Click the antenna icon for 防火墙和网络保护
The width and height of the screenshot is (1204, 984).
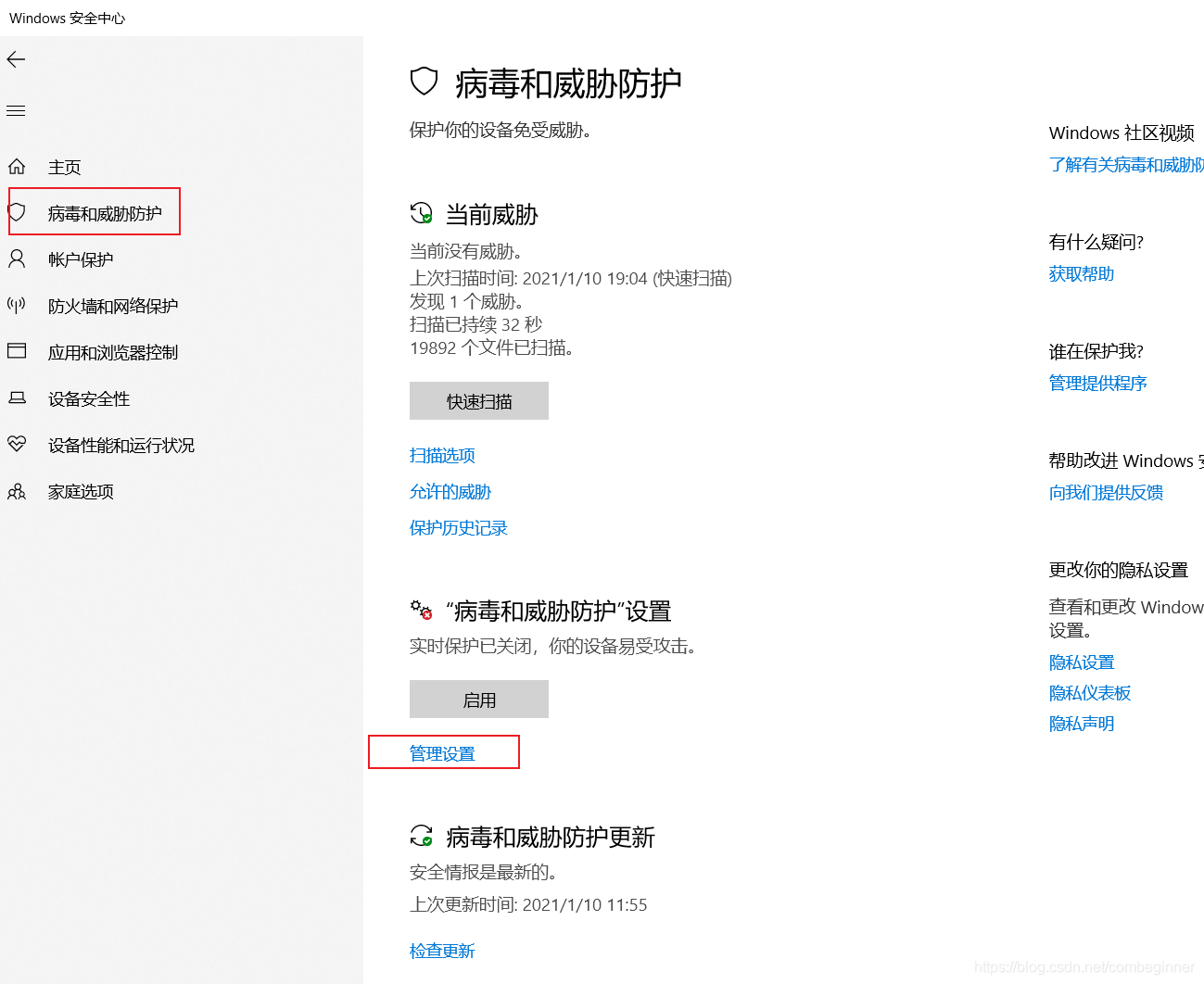(x=17, y=305)
